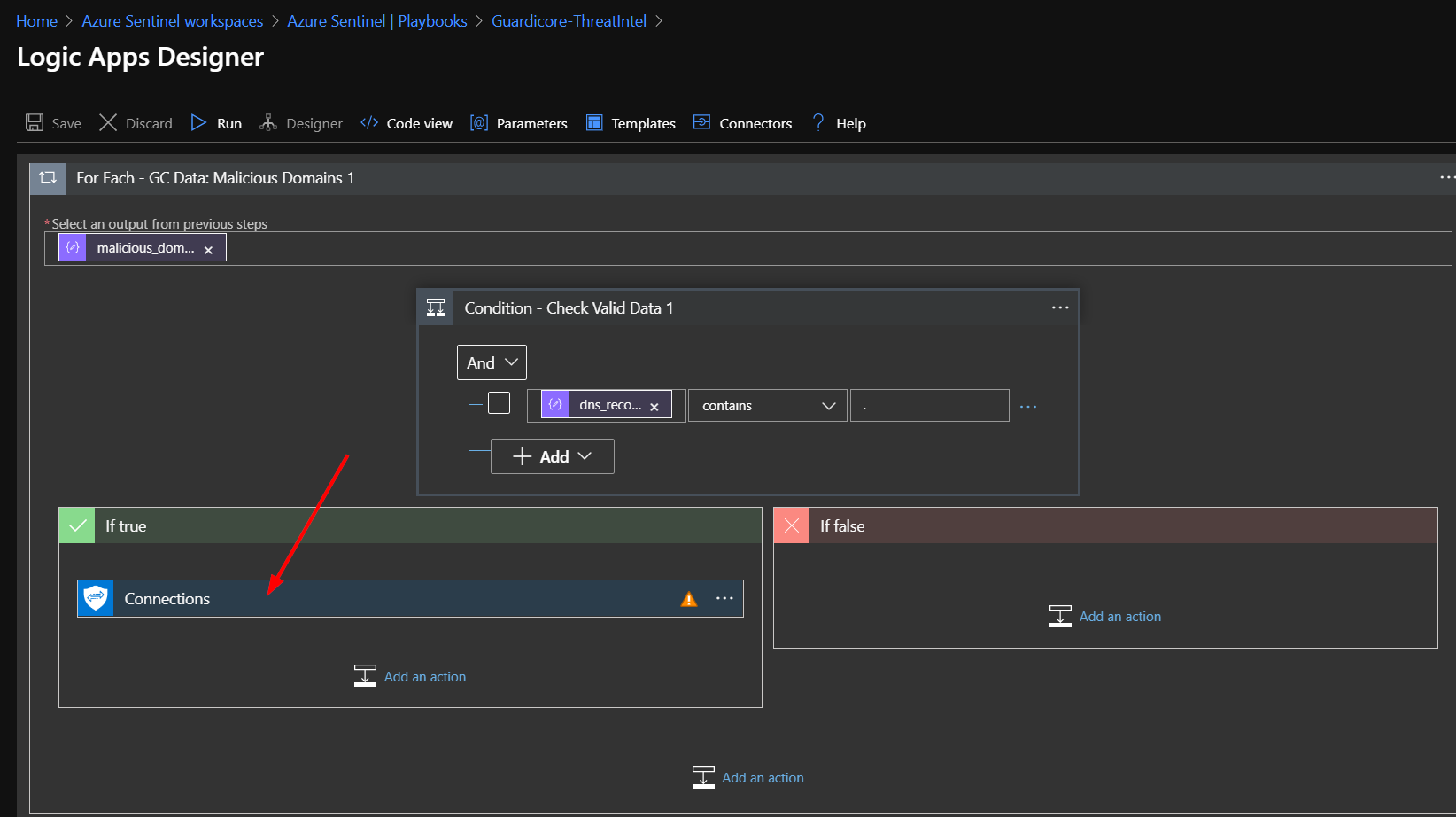1456x817 pixels.
Task: Open condition row blue ellipsis menu
Action: coord(1028,407)
